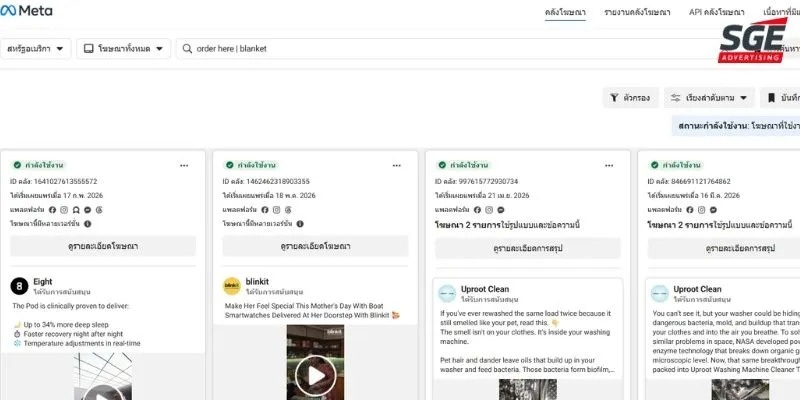Open three-dot menu on blinkit ad card

coord(397,165)
